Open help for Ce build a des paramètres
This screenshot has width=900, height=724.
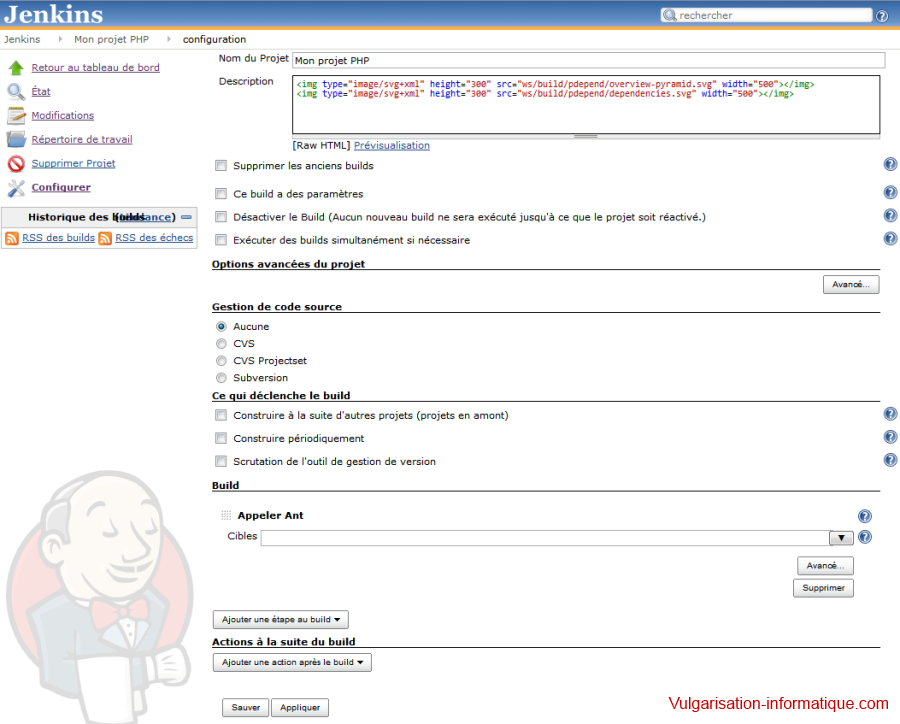(890, 192)
